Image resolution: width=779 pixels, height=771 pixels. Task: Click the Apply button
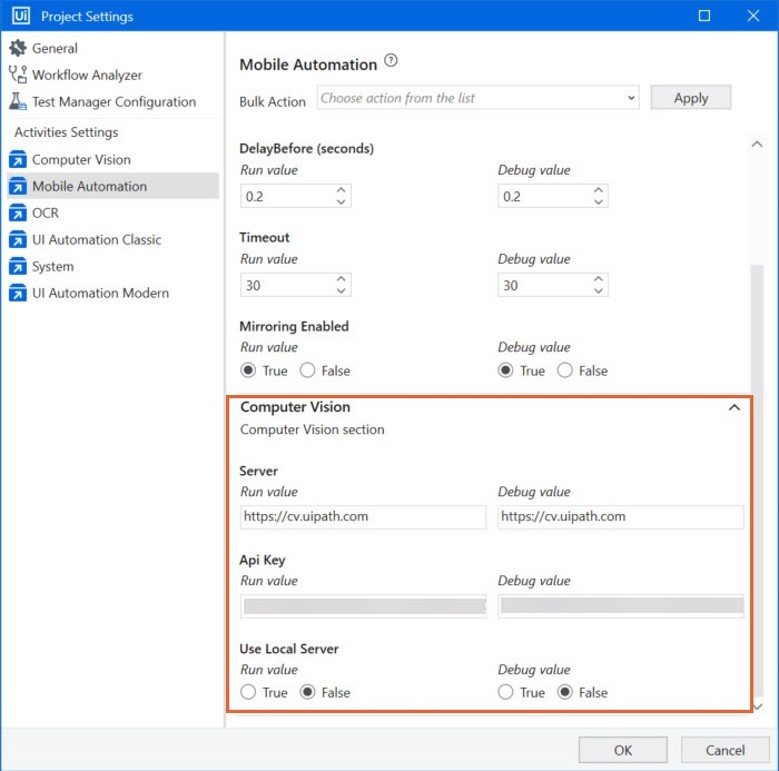pos(691,97)
